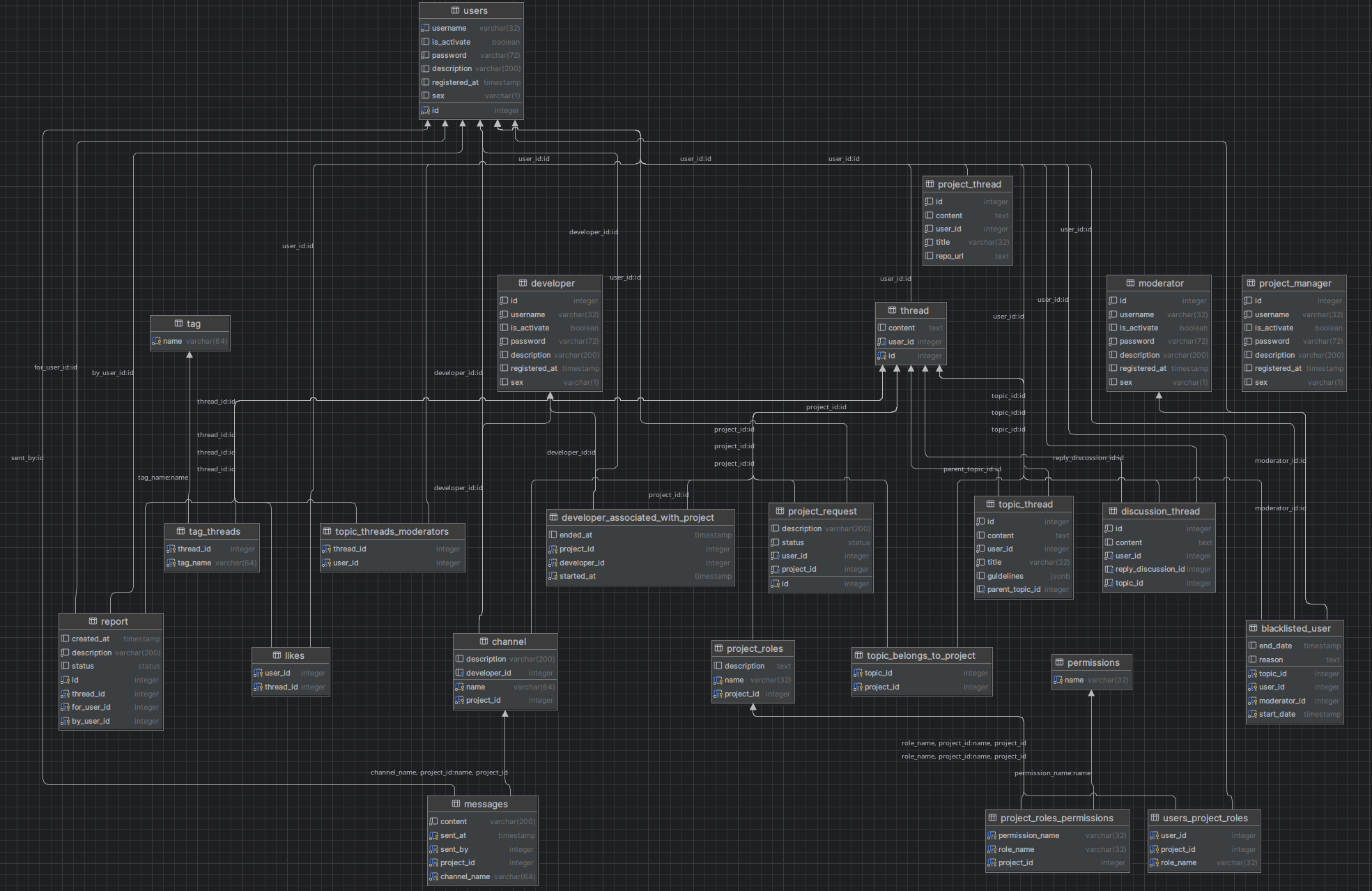Click the table icon beside users header
The image size is (1372, 891).
tap(455, 10)
